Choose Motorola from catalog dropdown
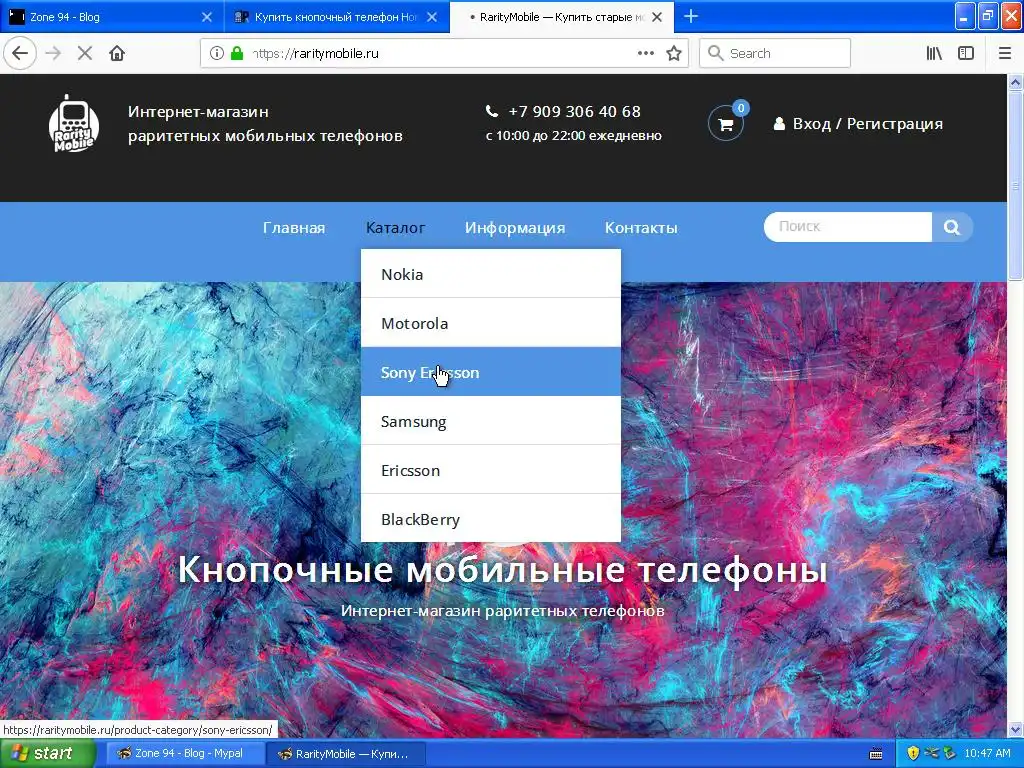This screenshot has width=1024, height=768. (491, 323)
